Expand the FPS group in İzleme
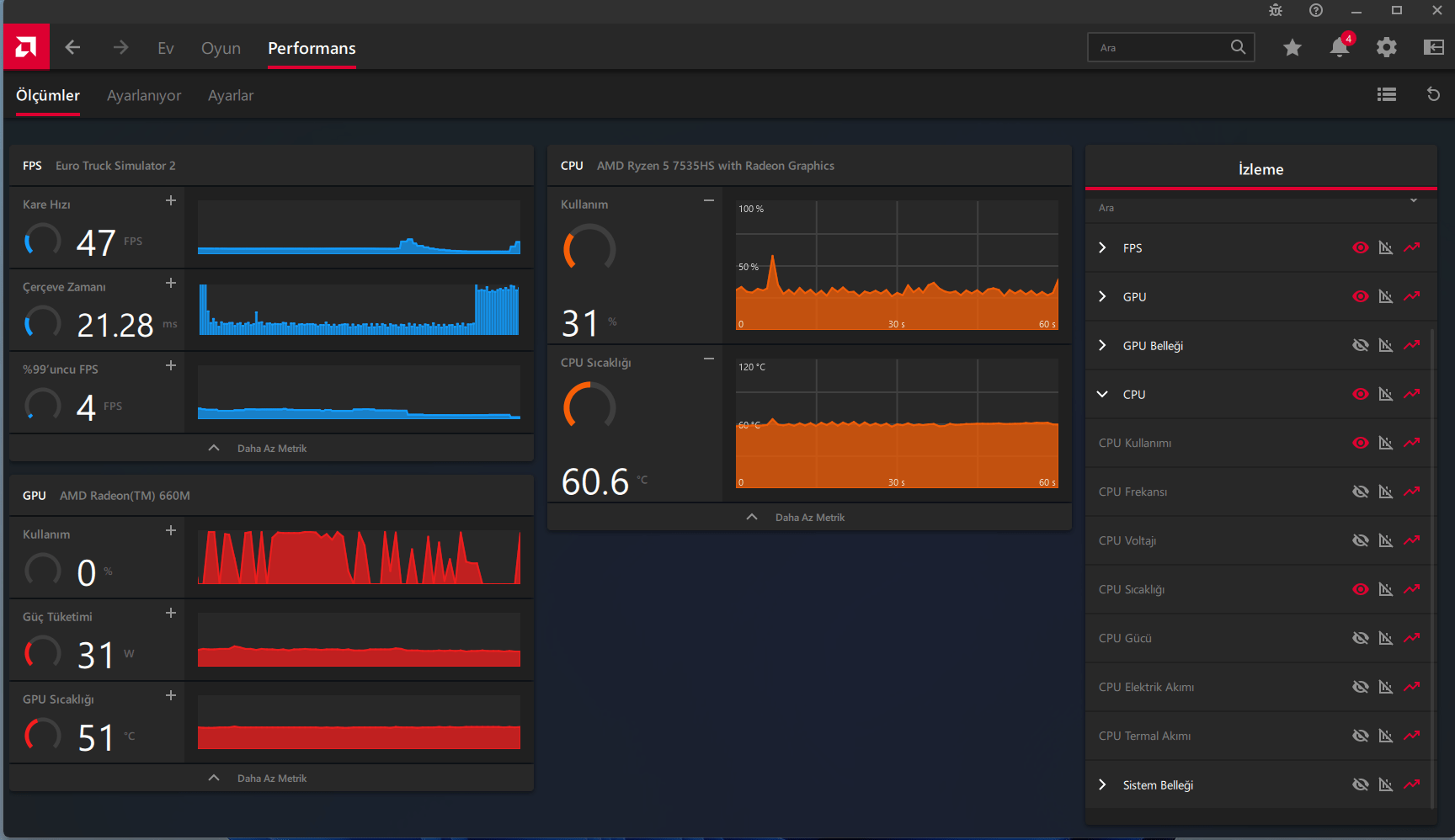 point(1102,247)
